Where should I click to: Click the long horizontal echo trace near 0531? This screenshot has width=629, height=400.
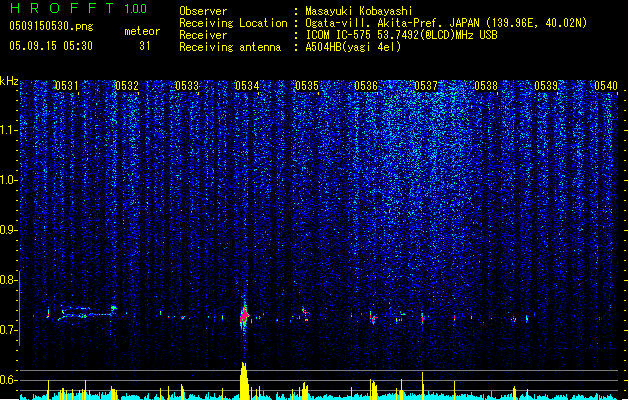(86, 313)
